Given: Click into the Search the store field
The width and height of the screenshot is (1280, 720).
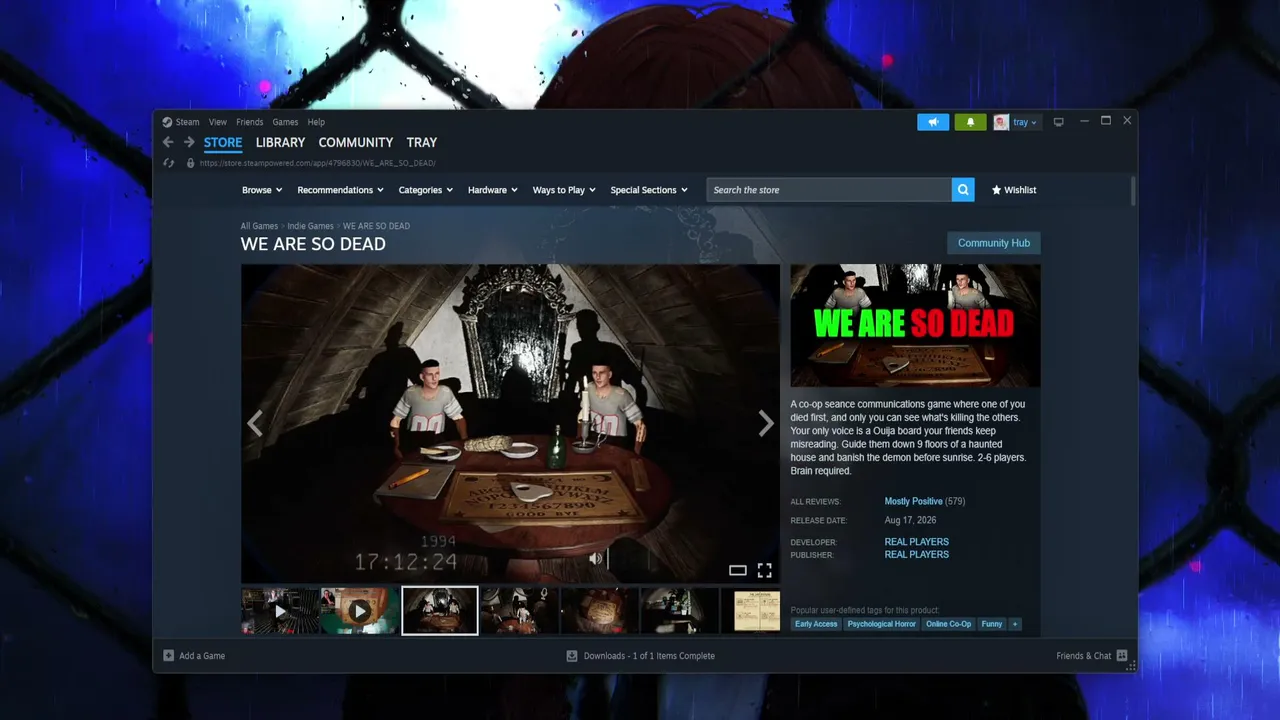Looking at the screenshot, I should coord(829,190).
